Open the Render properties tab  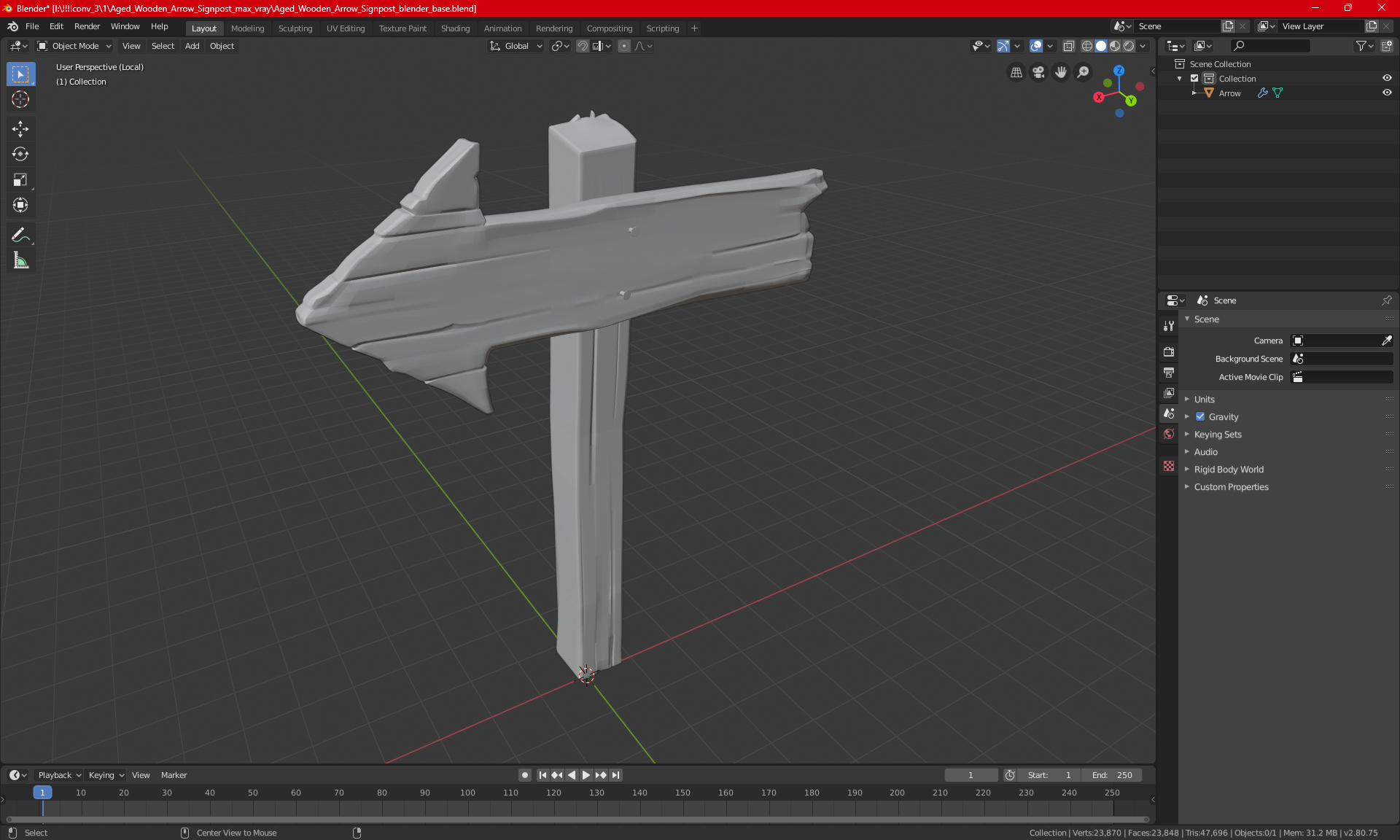point(1169,351)
